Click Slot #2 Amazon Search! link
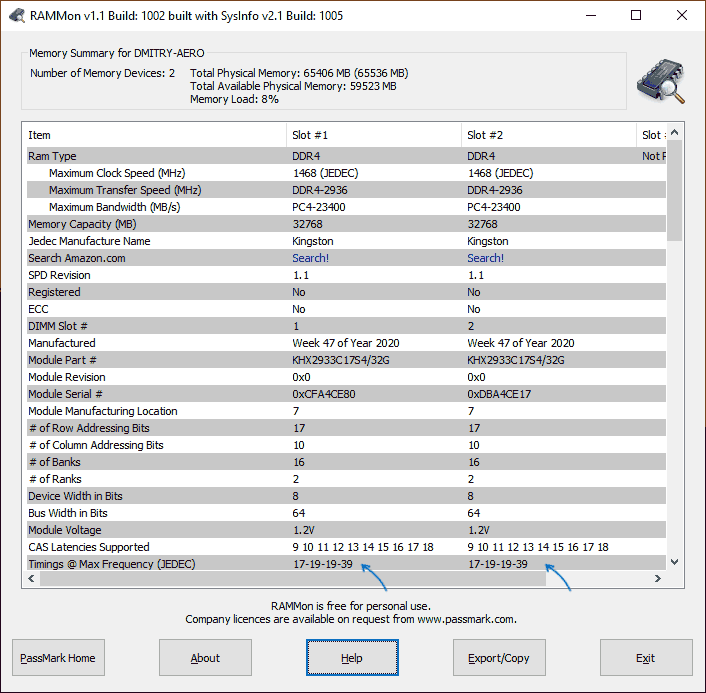This screenshot has width=706, height=693. click(485, 258)
